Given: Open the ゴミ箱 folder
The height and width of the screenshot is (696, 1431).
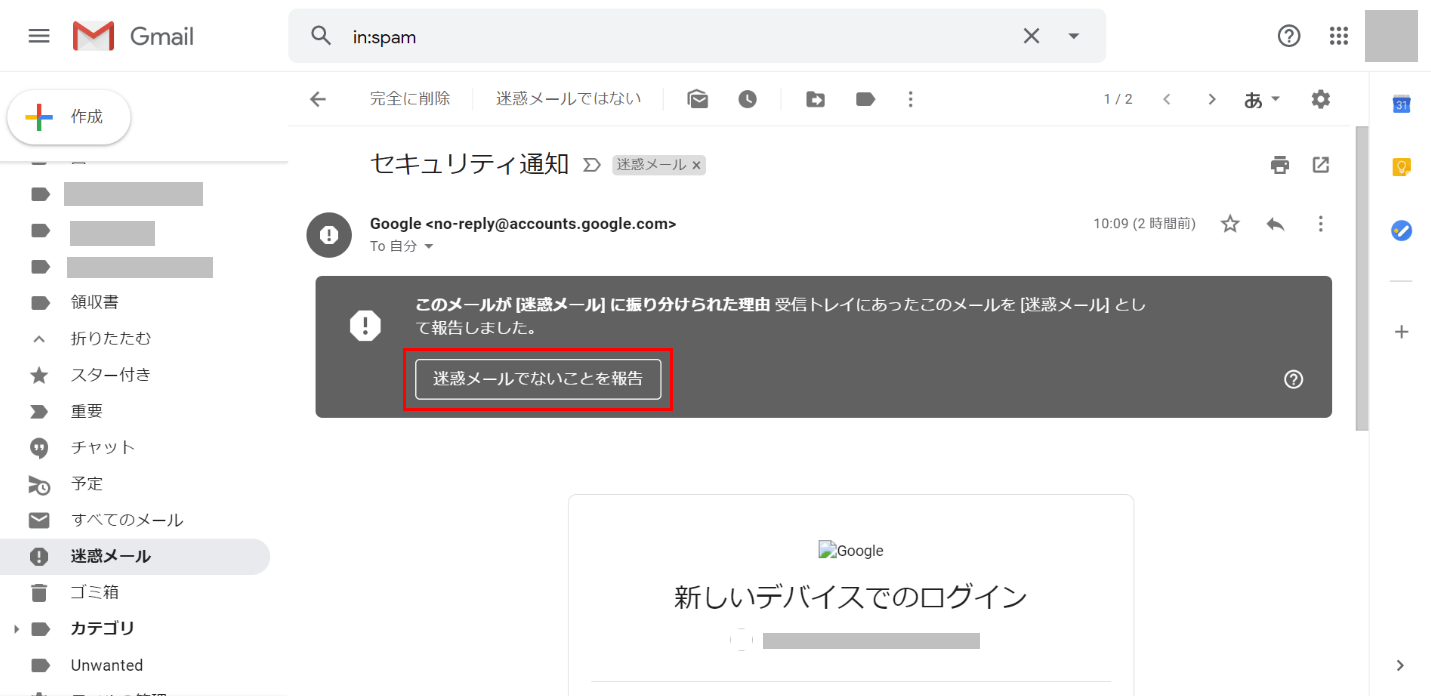Looking at the screenshot, I should [94, 592].
